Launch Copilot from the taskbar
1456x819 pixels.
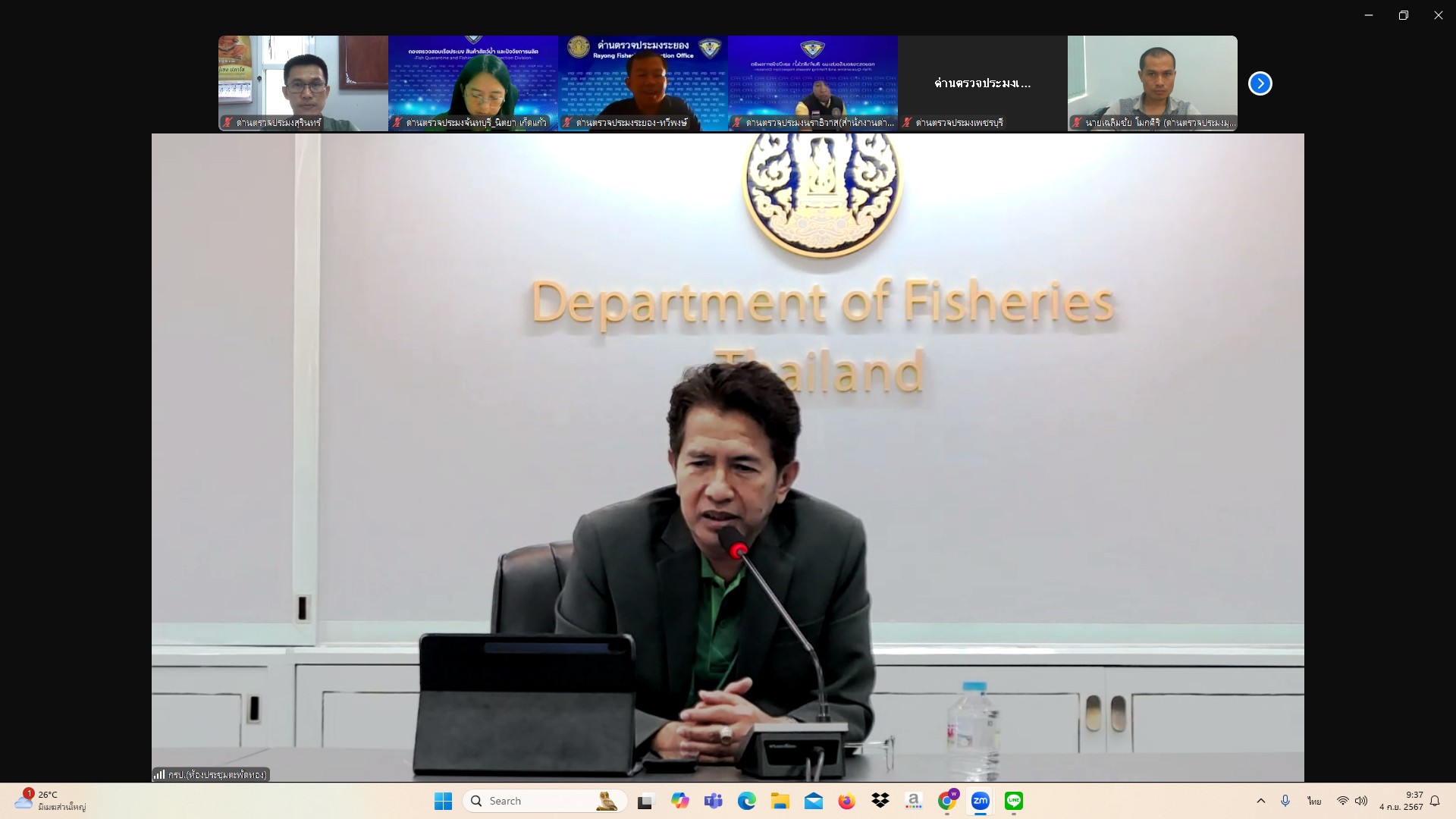[680, 801]
